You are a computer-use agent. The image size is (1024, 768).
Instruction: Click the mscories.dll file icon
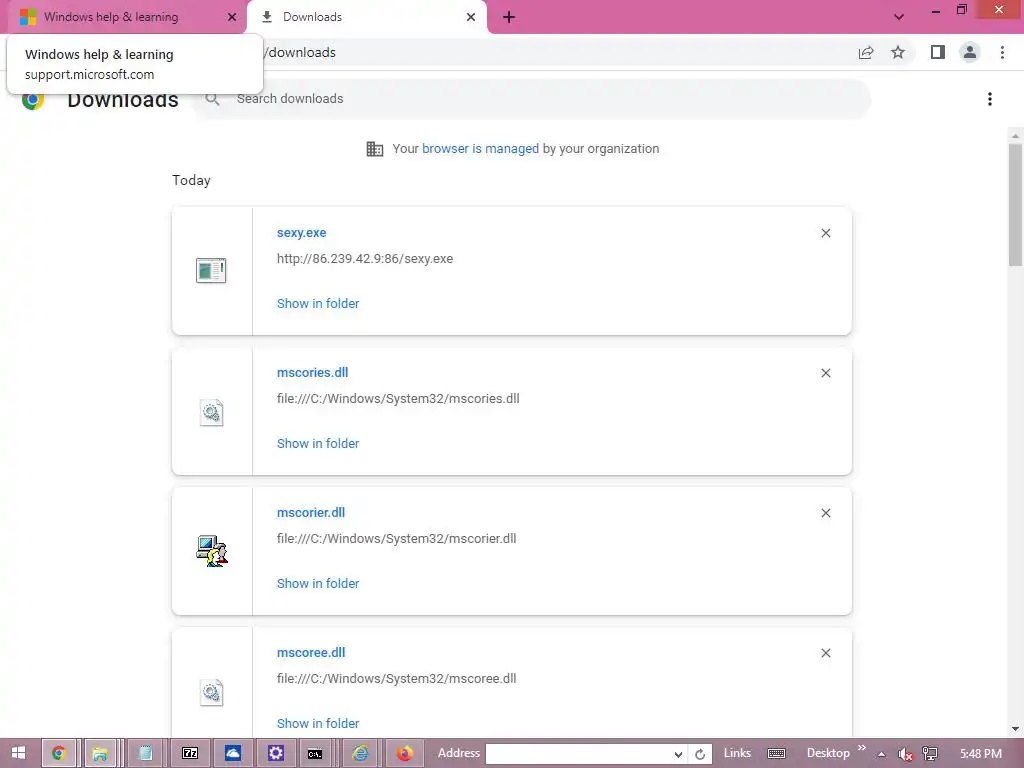coord(211,412)
